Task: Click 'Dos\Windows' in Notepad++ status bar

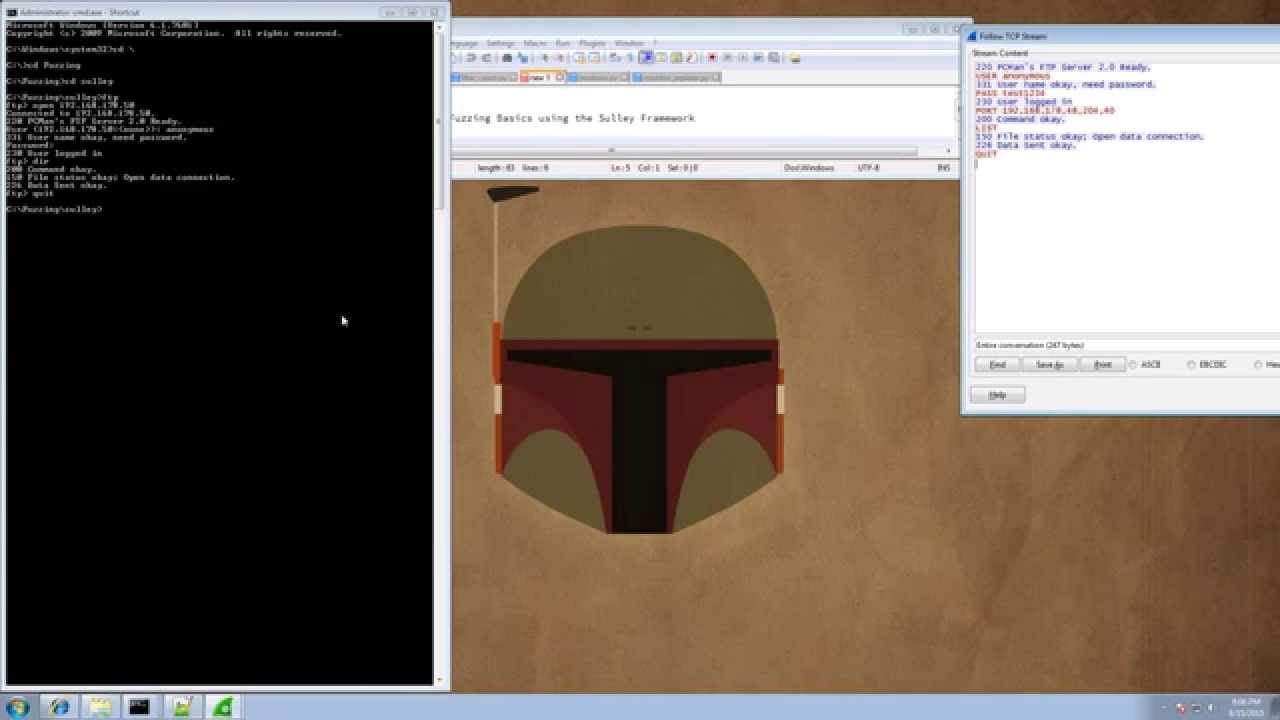Action: (x=809, y=168)
